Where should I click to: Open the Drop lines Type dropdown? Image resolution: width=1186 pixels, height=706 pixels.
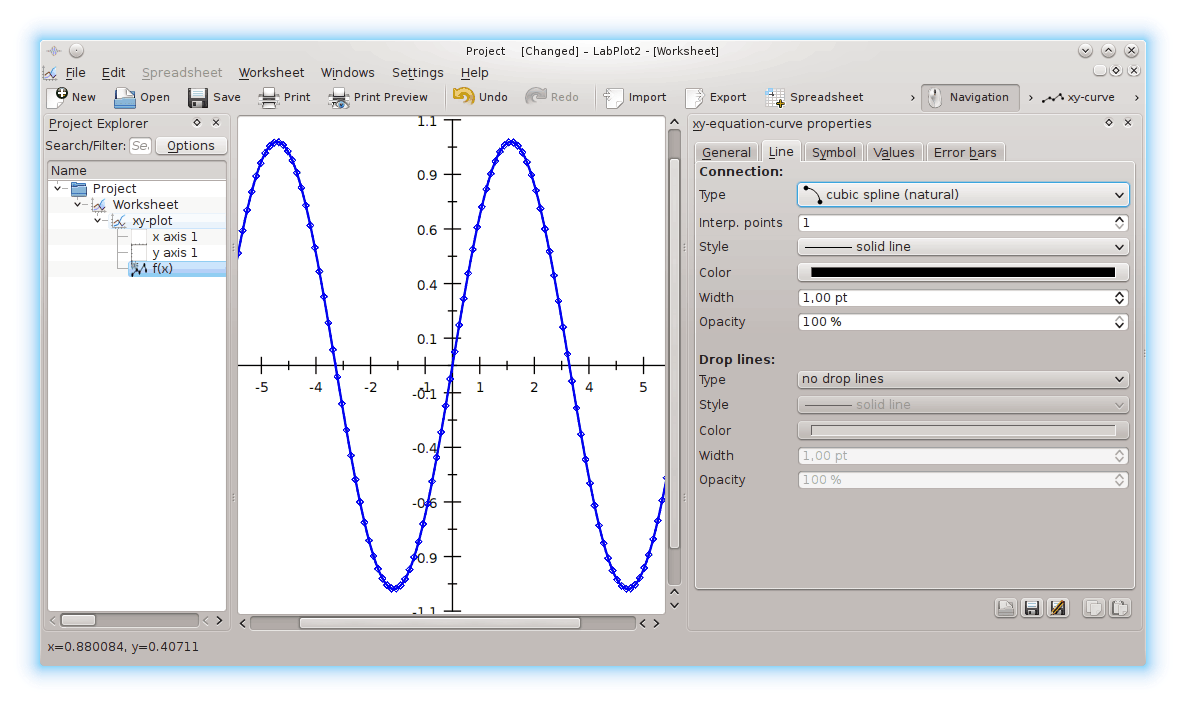point(962,379)
